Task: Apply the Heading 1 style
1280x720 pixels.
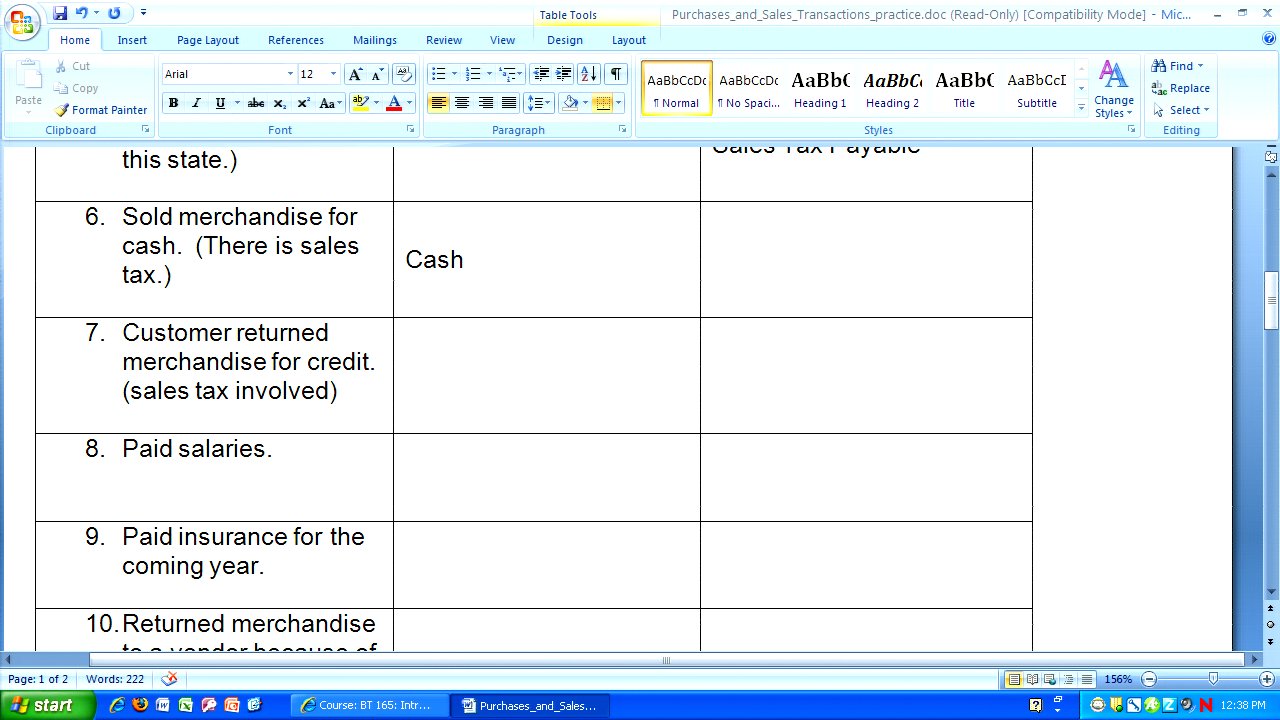Action: click(x=820, y=88)
